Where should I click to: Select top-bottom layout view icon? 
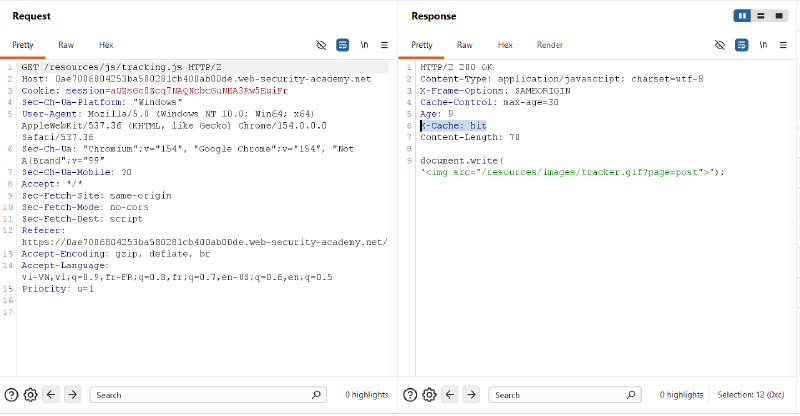point(761,16)
